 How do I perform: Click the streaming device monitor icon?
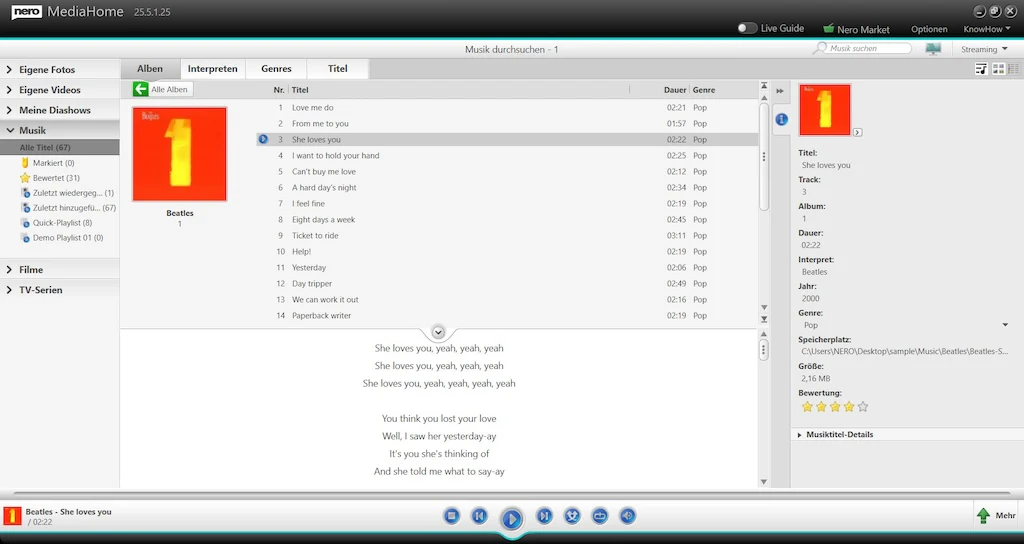click(x=933, y=49)
